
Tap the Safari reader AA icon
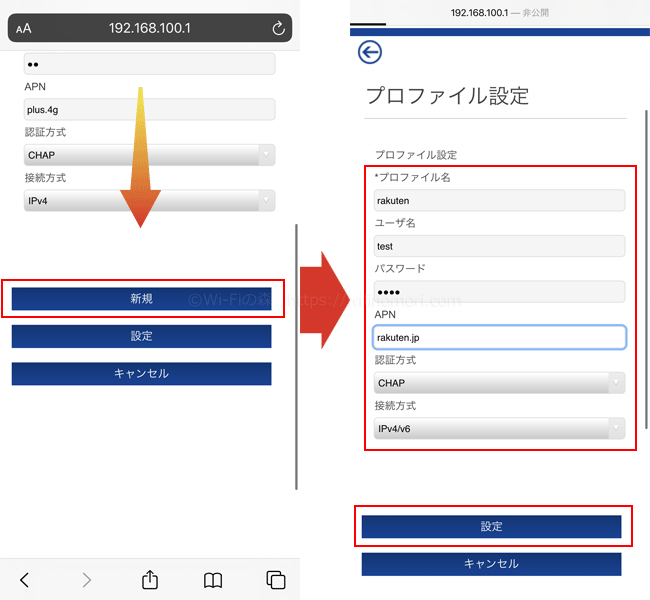click(24, 29)
